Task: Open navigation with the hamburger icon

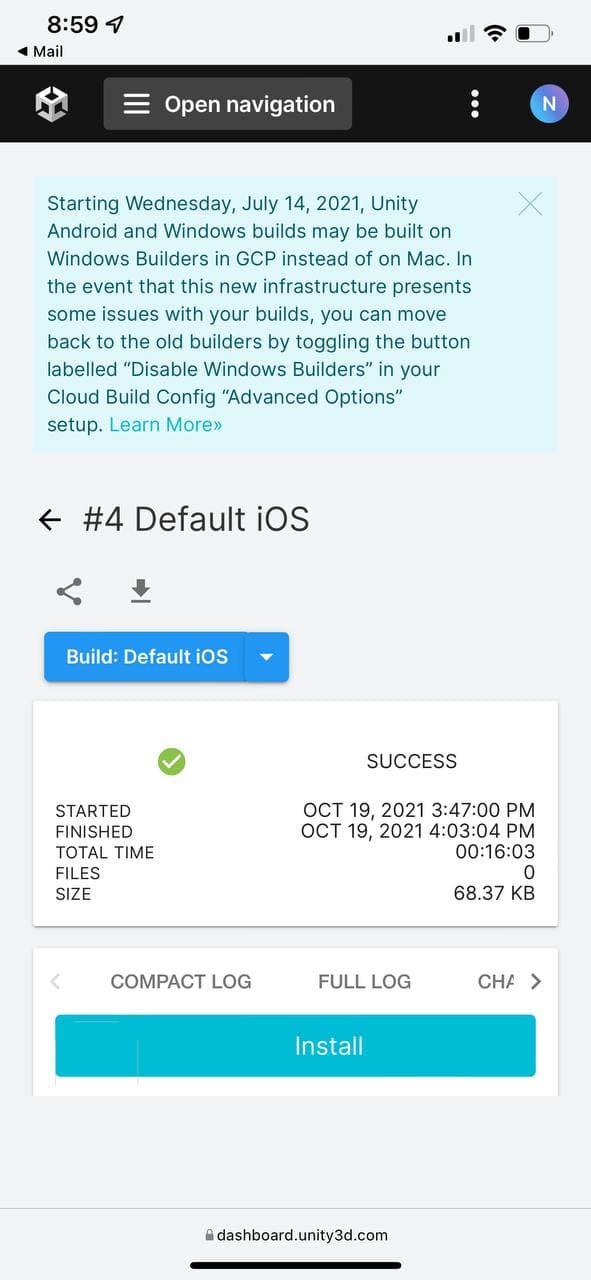Action: click(137, 103)
